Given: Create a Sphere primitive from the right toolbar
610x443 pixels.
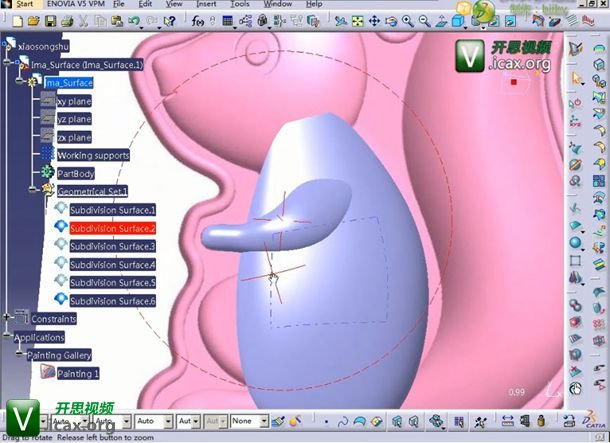Looking at the screenshot, I should (x=575, y=242).
